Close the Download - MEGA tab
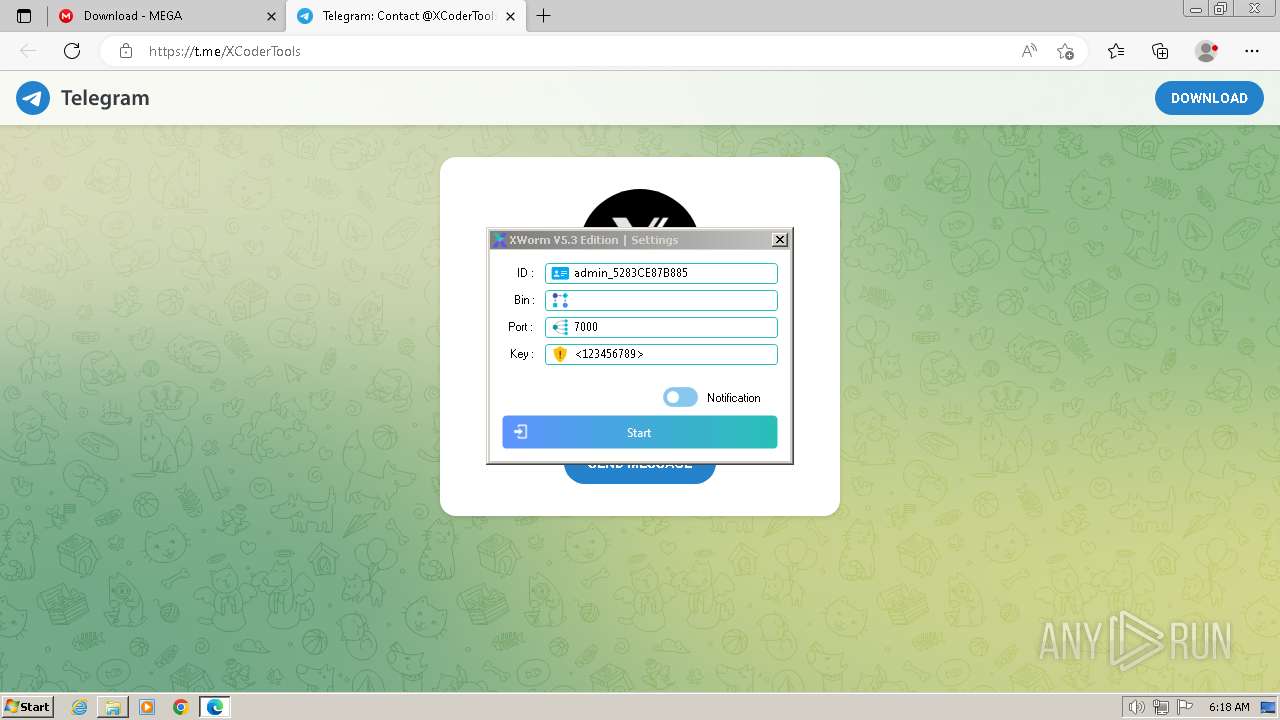The image size is (1280, 720). pos(271,16)
